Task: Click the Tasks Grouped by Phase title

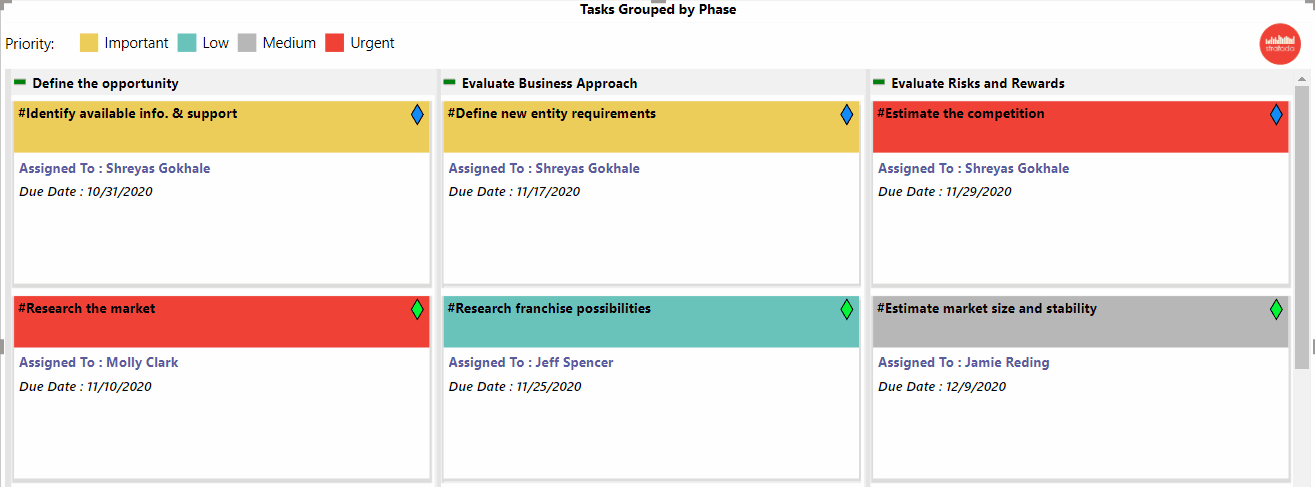Action: pyautogui.click(x=658, y=10)
